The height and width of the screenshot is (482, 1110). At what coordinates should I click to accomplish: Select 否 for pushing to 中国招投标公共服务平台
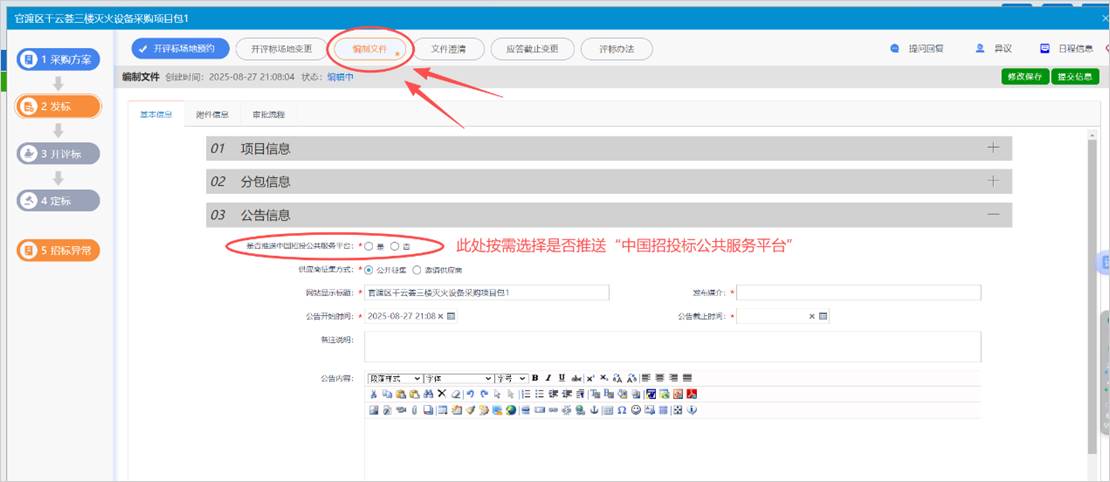395,246
